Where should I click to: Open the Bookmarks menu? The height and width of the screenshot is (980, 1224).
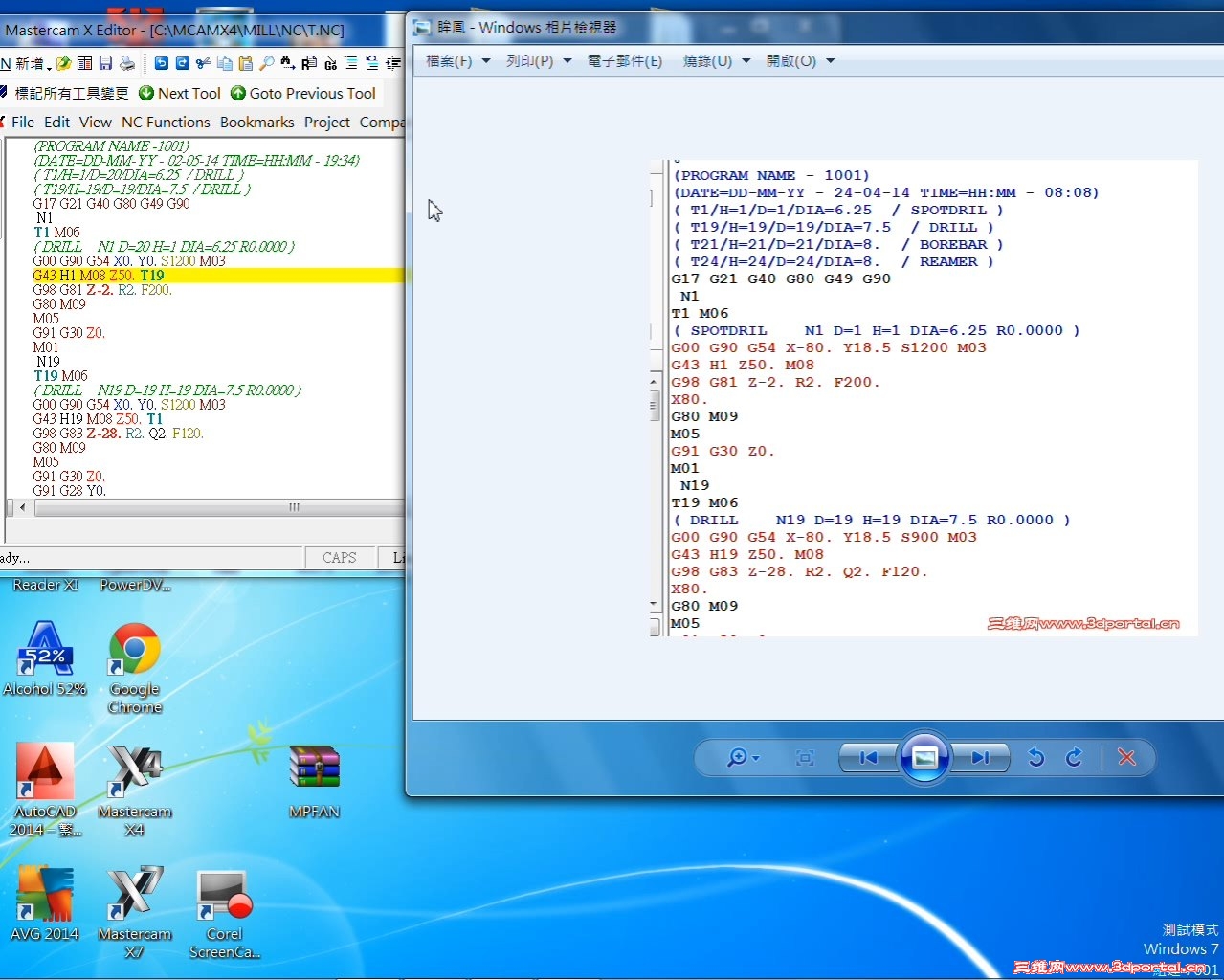pyautogui.click(x=256, y=122)
